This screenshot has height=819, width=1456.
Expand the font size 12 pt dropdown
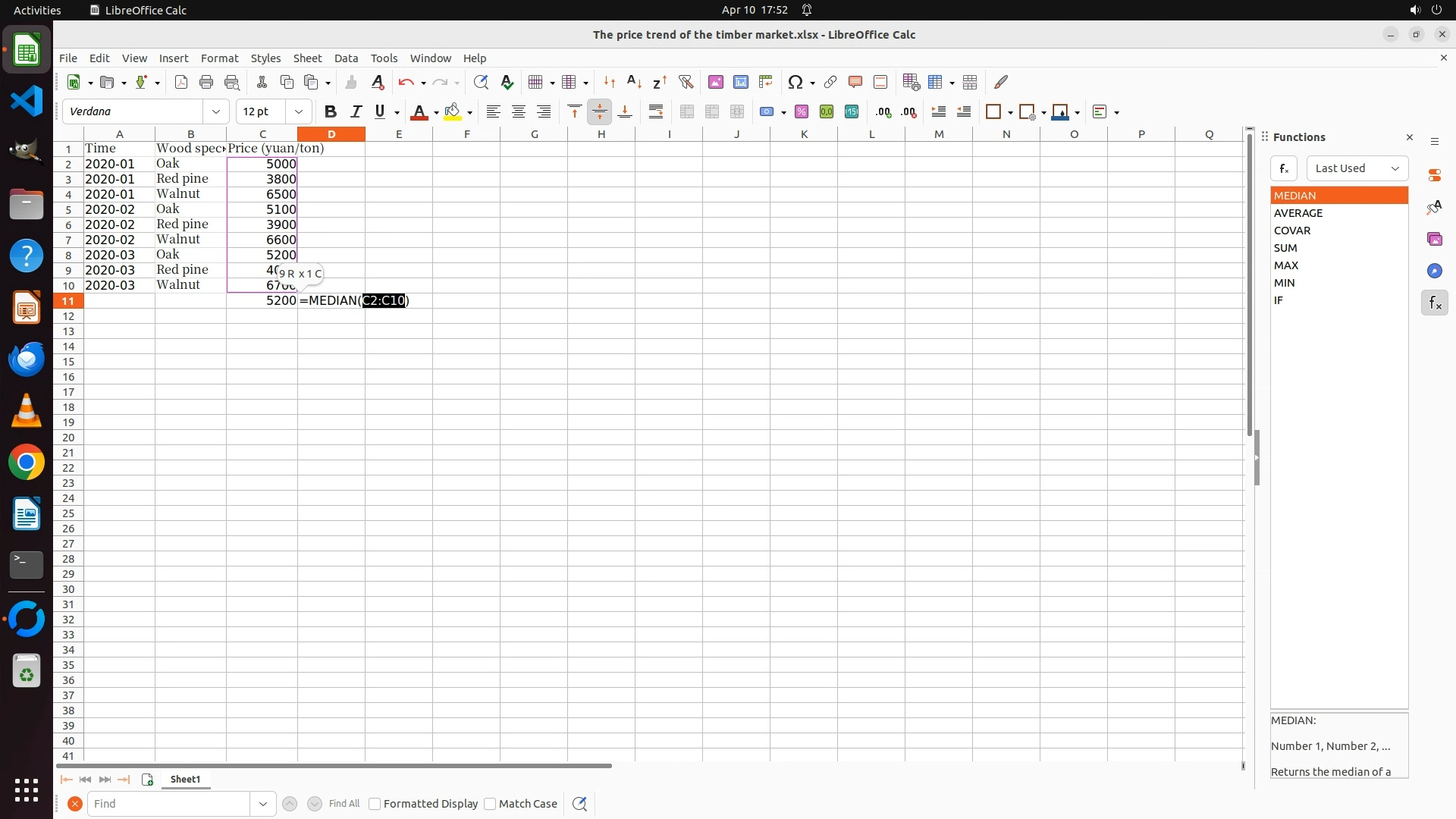coord(299,111)
